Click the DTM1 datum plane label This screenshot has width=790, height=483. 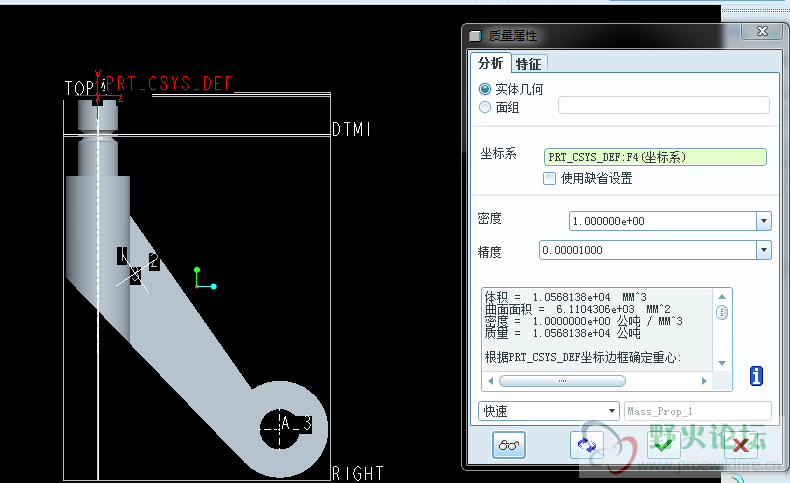coord(351,129)
